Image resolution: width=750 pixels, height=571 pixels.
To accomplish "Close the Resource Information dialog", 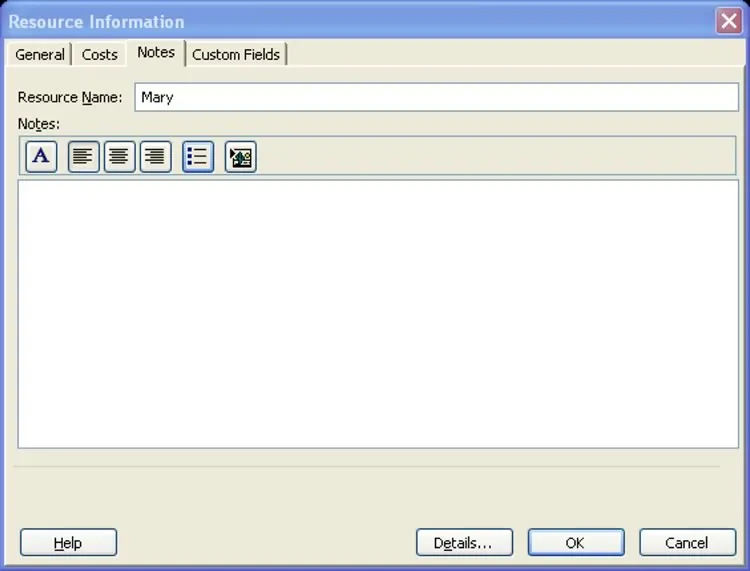I will tap(728, 21).
